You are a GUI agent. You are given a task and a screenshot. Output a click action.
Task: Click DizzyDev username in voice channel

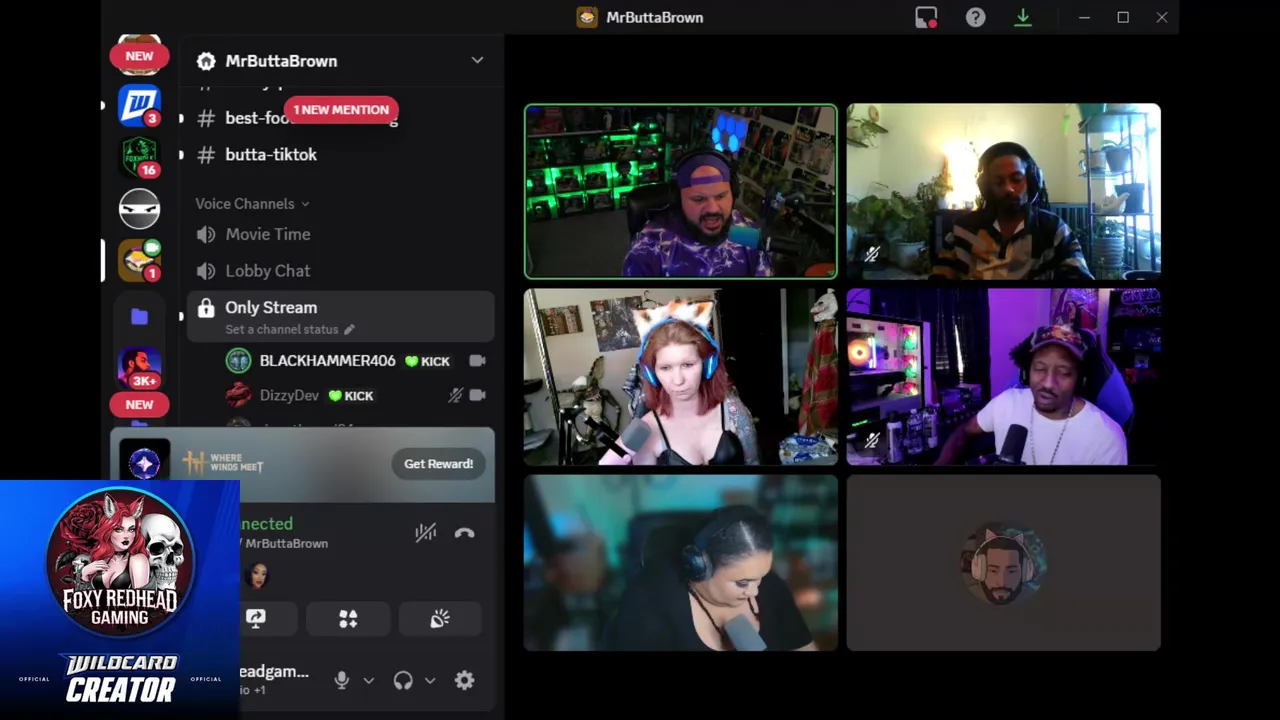click(289, 395)
